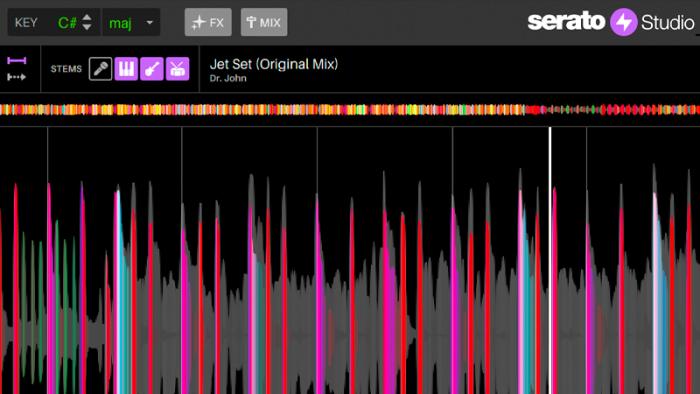Click the white dotted arrow icon
700x394 pixels.
tap(17, 77)
